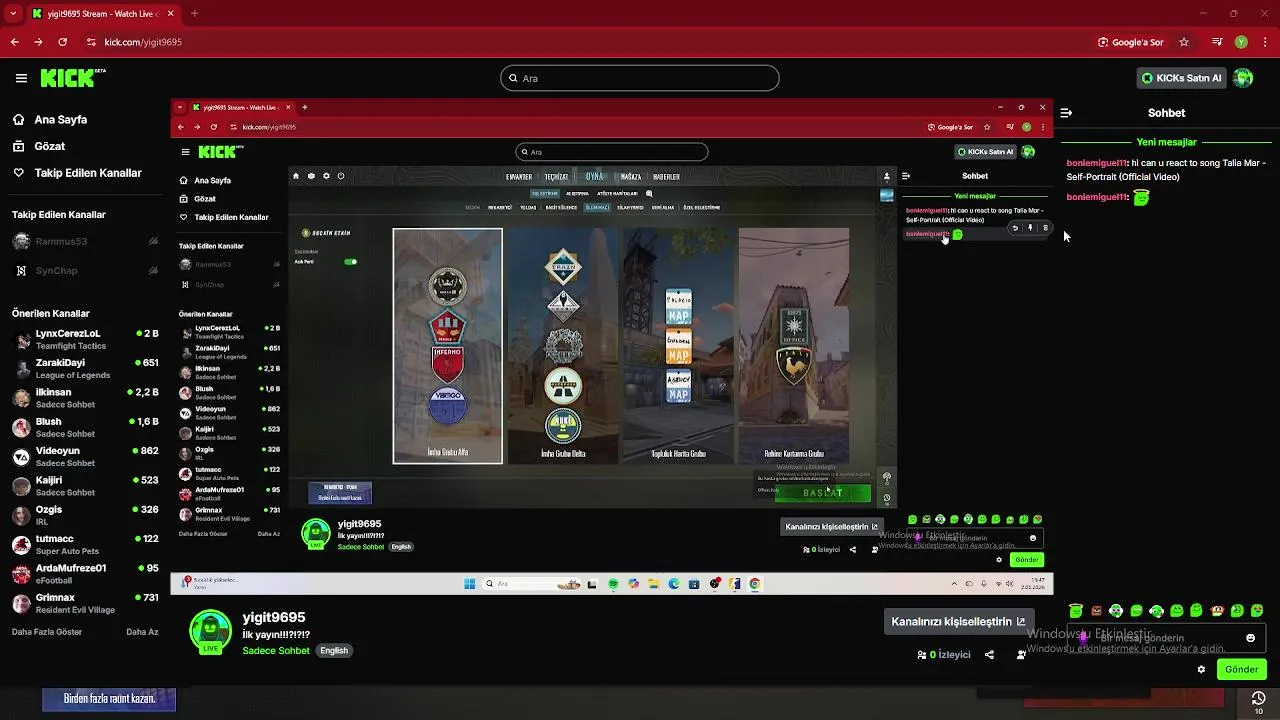Click Google'a Sor button in outer address bar

click(x=1131, y=42)
